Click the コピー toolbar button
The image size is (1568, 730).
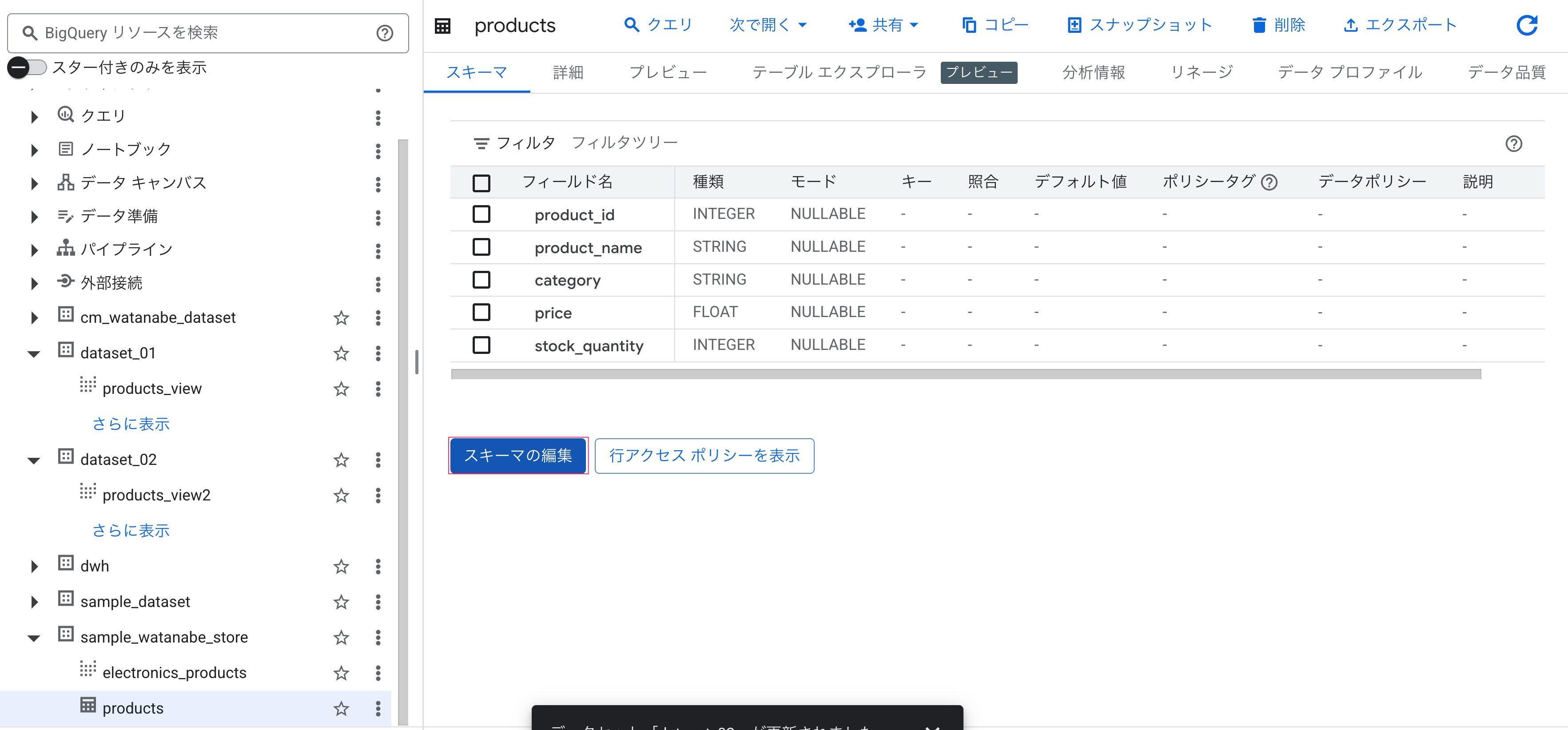coord(995,25)
